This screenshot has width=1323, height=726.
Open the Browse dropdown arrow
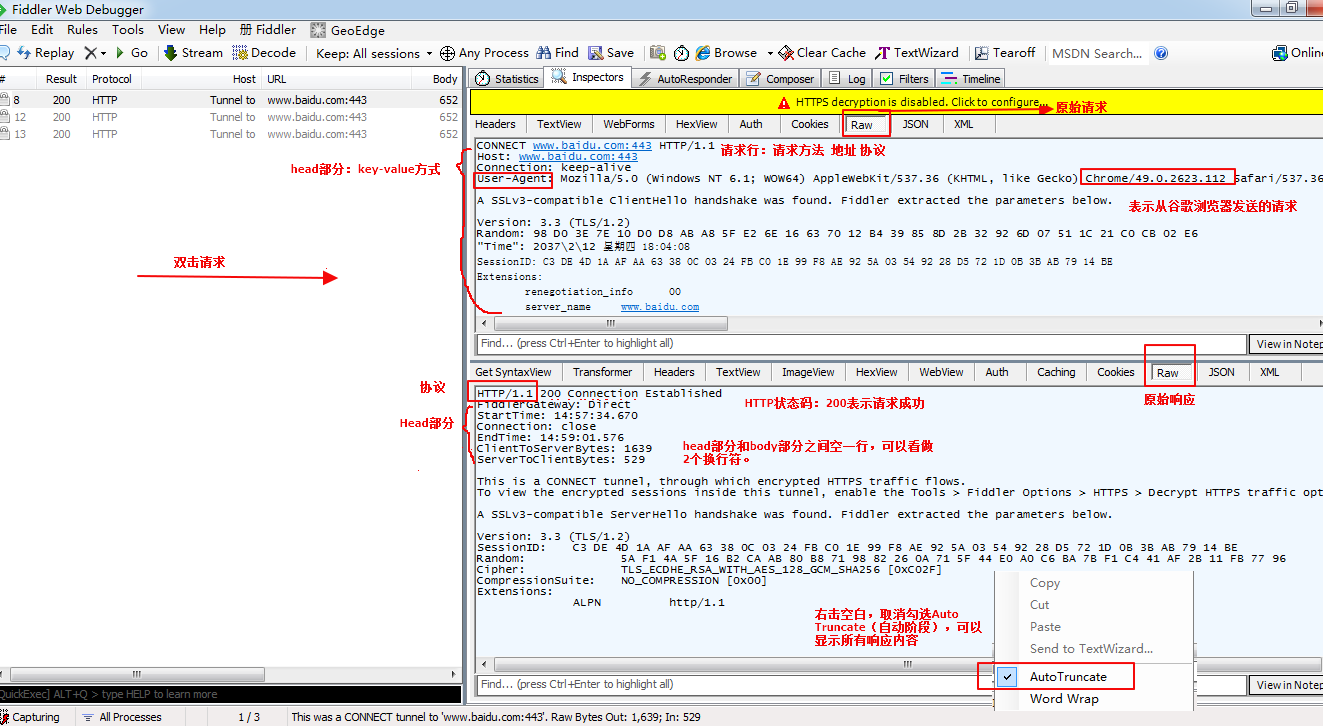coord(770,54)
